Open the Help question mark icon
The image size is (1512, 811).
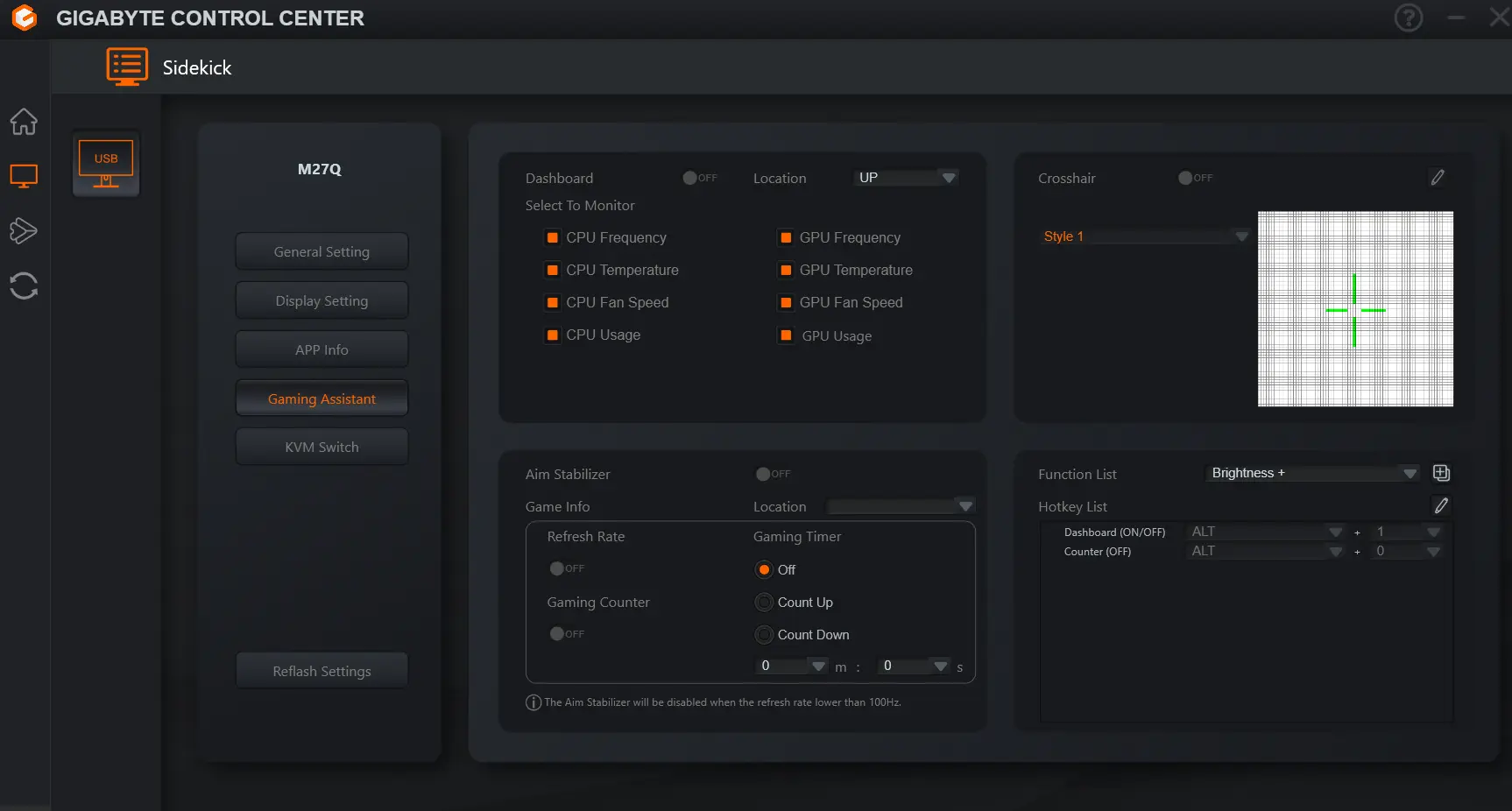1409,18
